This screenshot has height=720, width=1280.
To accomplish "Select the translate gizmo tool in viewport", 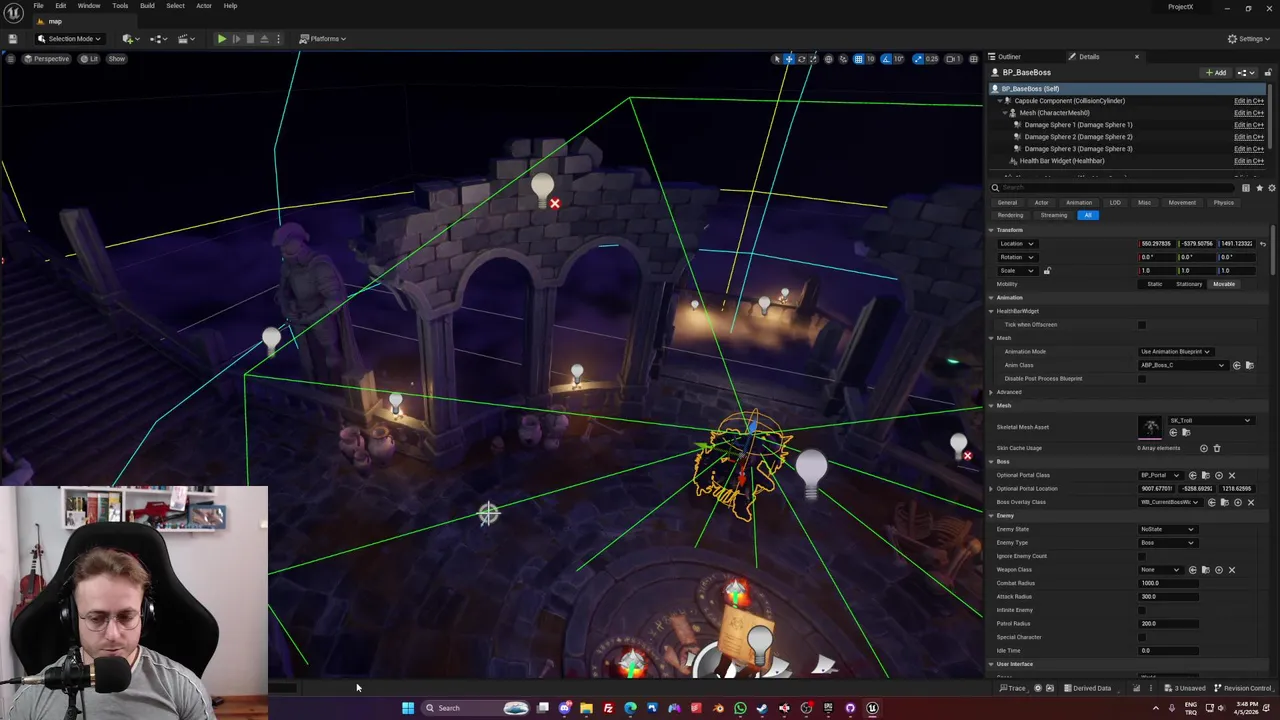I will click(789, 59).
